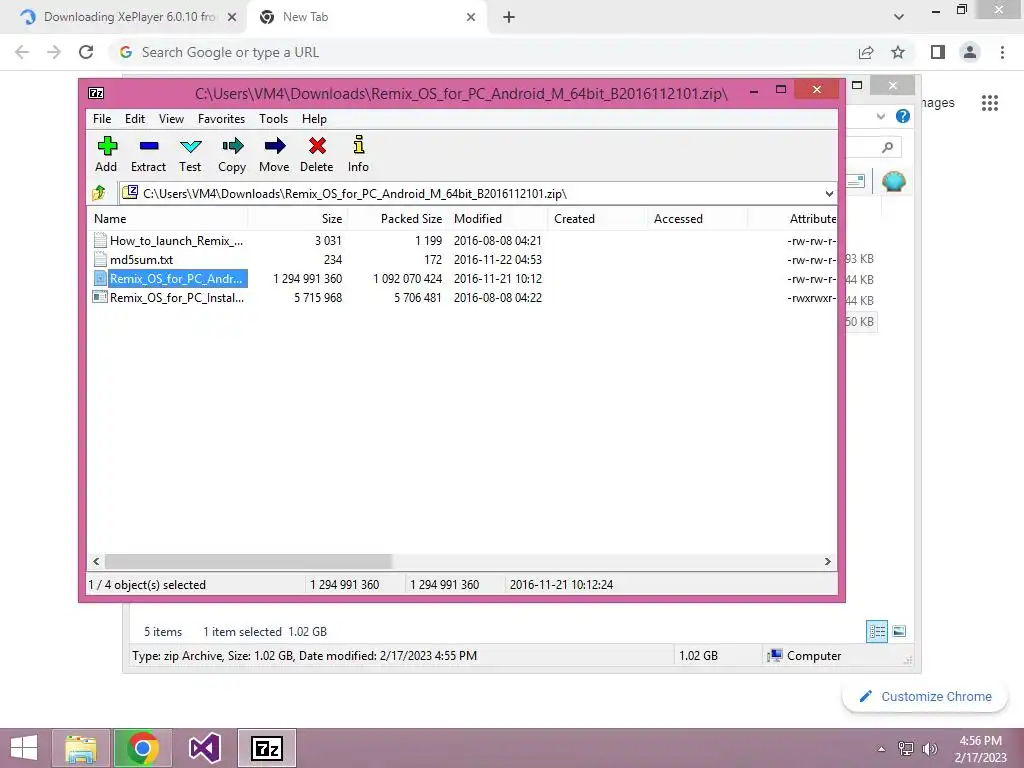Click the red Delete icon

point(317,154)
